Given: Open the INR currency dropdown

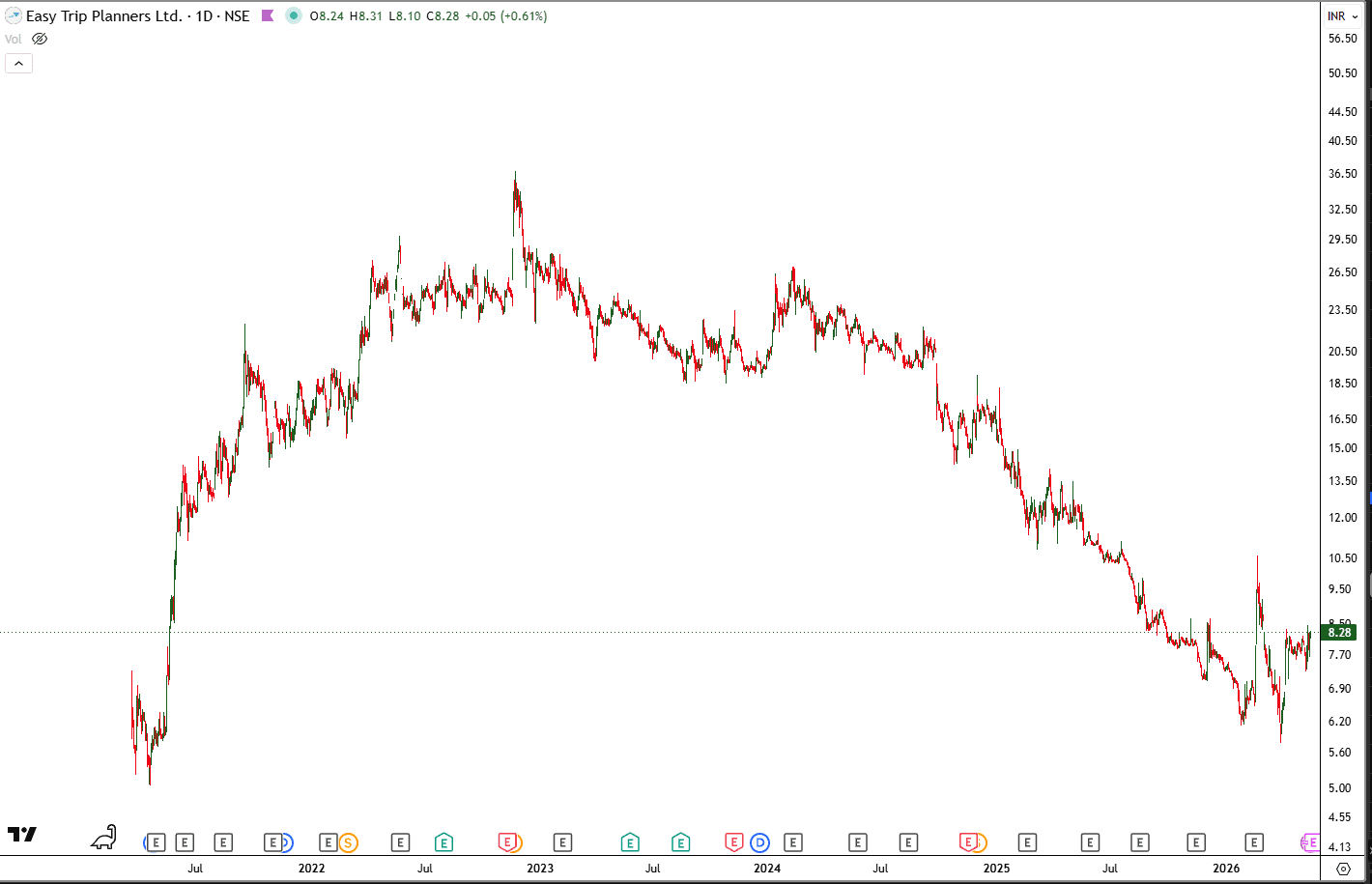Looking at the screenshot, I should tap(1343, 15).
